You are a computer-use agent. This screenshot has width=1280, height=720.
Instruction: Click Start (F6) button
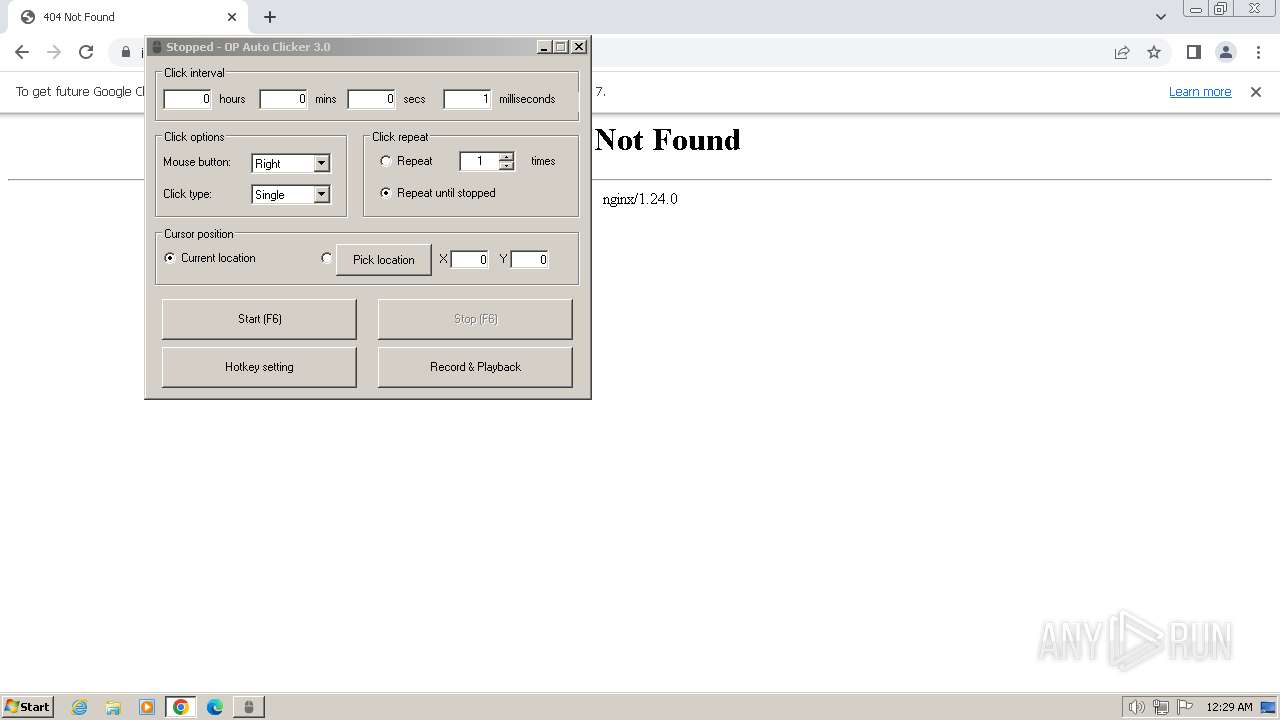[259, 319]
